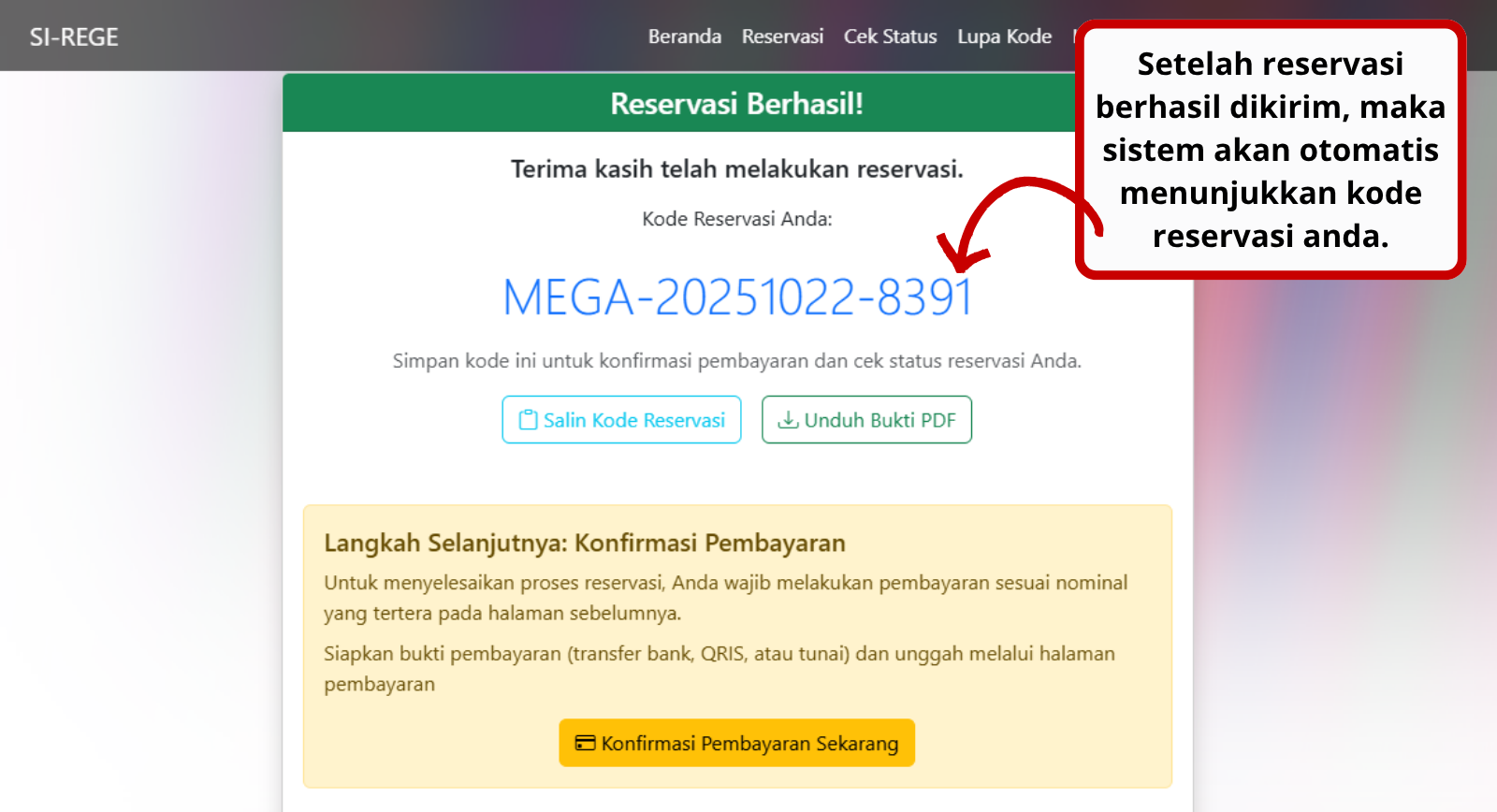
Task: Click the Kode Reservasi Anda label
Action: tap(736, 219)
